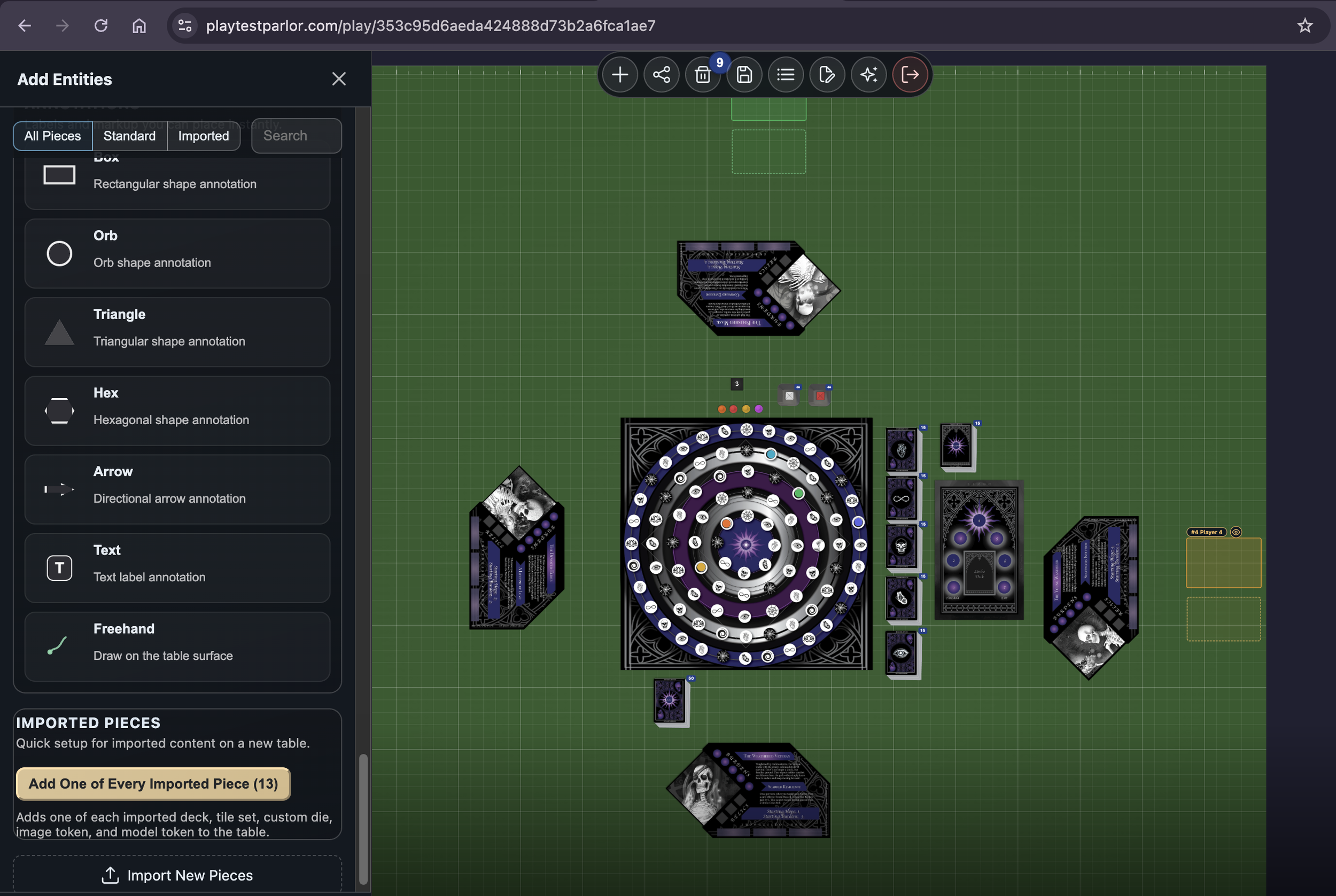Click the 50-card deck below the board
Screen dimensions: 1336x896
click(x=670, y=702)
